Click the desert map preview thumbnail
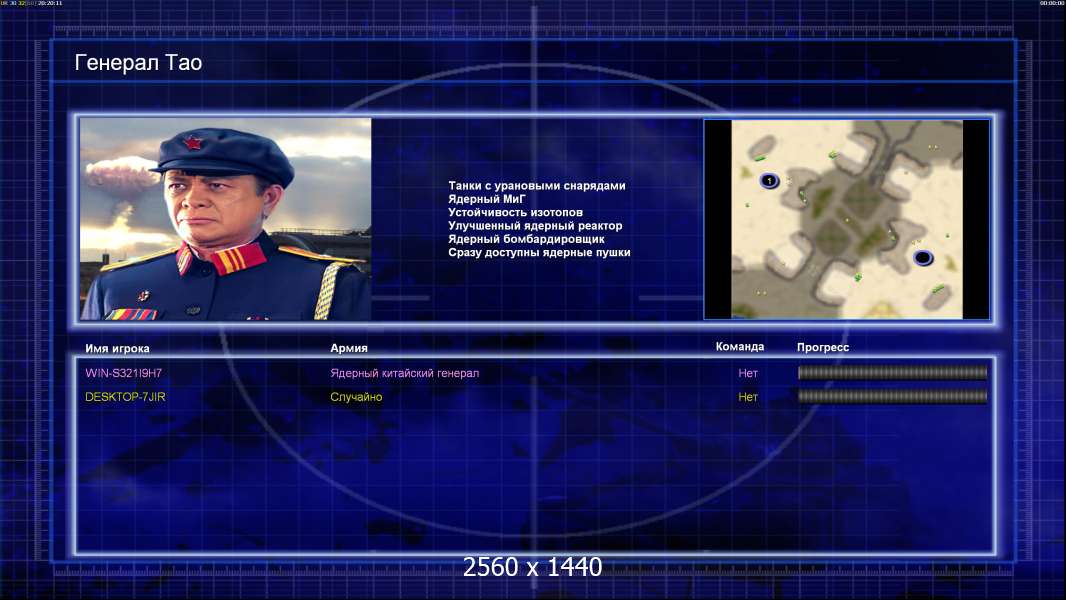This screenshot has width=1066, height=600. 846,219
